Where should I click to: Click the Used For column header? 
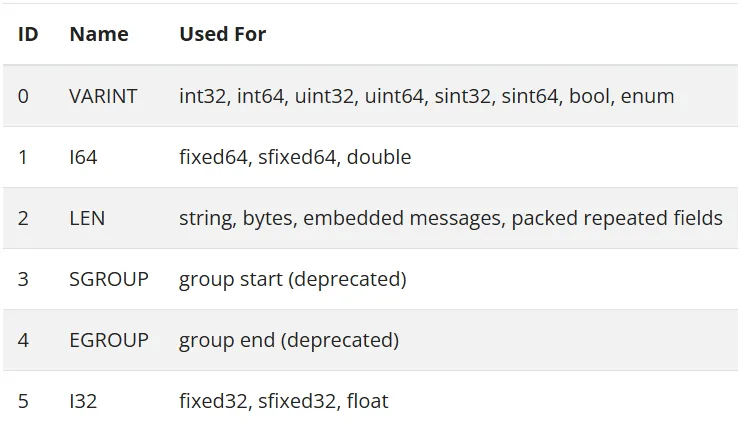[223, 34]
